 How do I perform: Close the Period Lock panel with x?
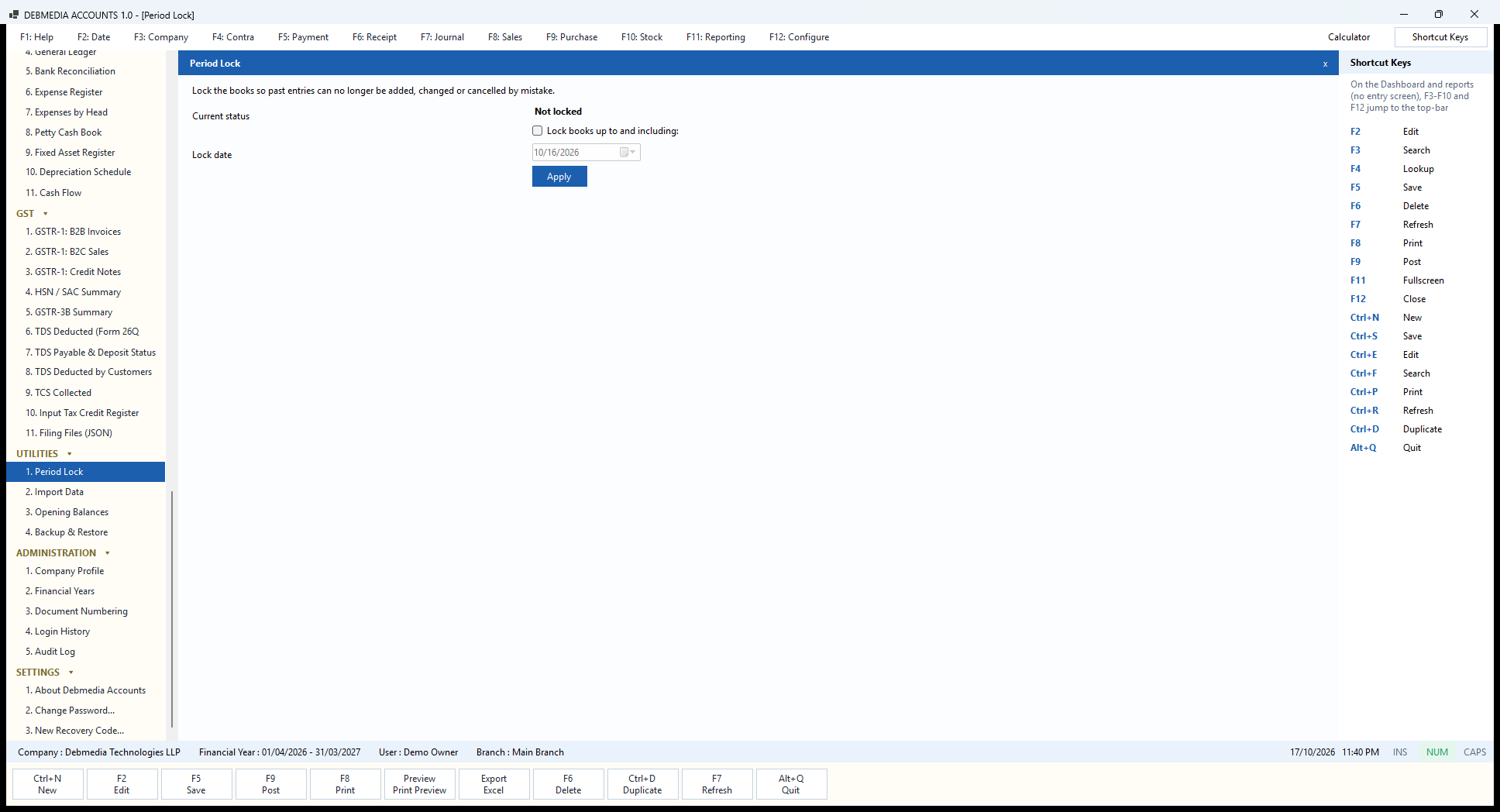pos(1325,64)
